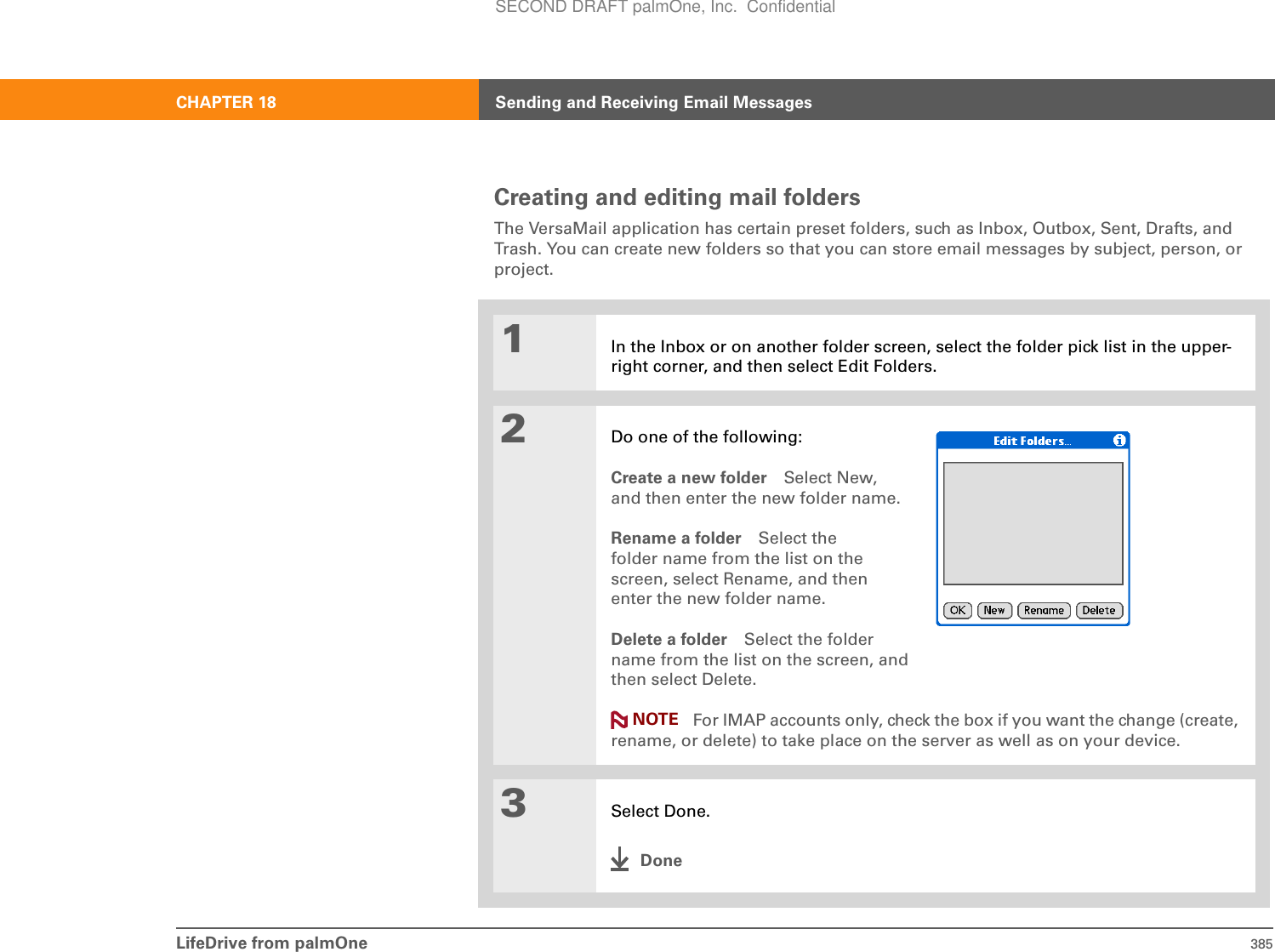The width and height of the screenshot is (1275, 952).
Task: Click the Edit Folders dialog title
Action: (1032, 441)
